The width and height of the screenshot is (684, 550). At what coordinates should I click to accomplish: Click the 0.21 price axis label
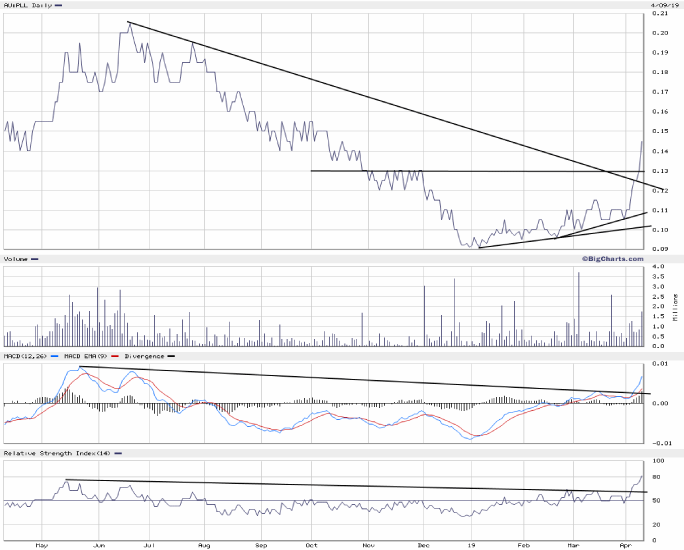coord(659,14)
